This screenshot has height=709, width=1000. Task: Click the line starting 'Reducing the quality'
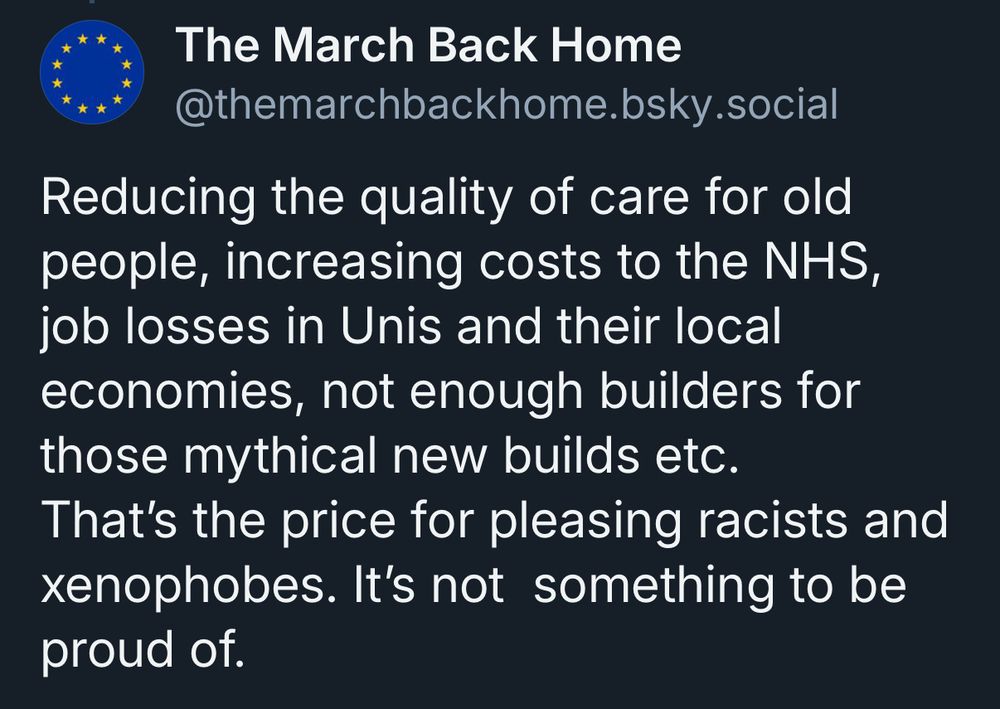coord(446,198)
